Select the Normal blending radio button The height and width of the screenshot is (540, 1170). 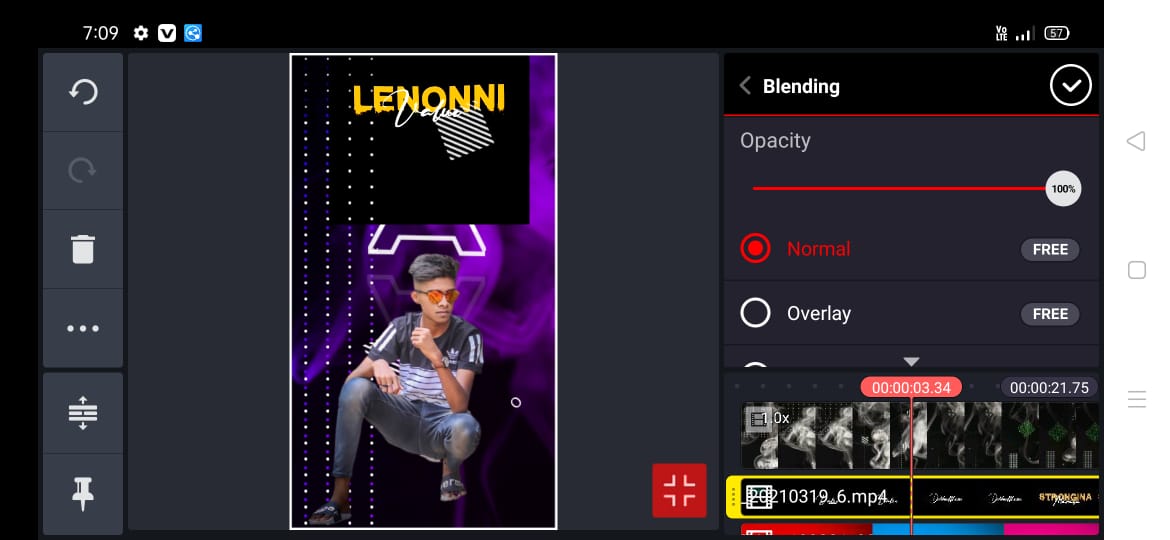point(755,248)
